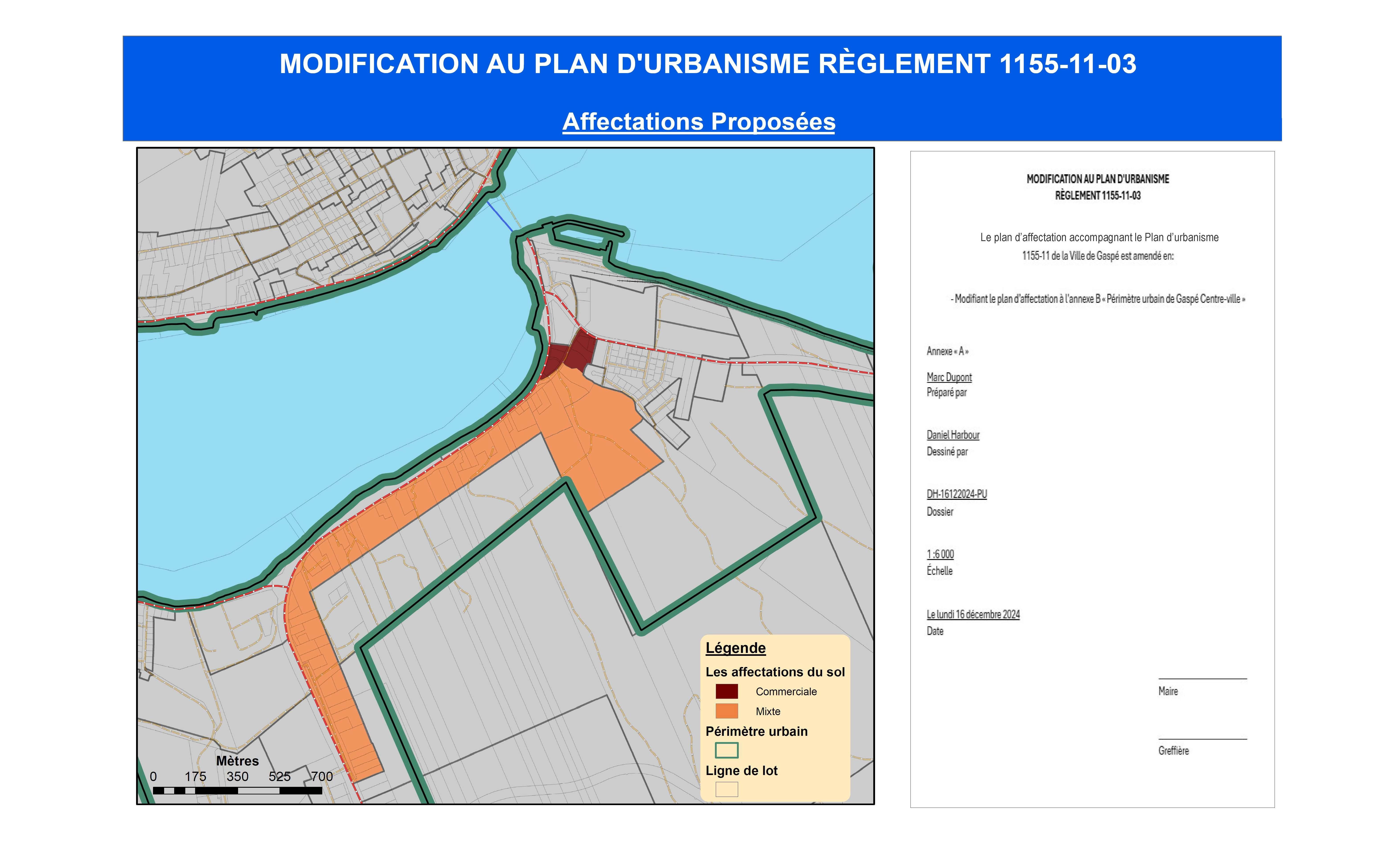This screenshot has width=1400, height=845.
Task: Click the 'Périmètre urbain' legend heading
Action: coord(756,732)
